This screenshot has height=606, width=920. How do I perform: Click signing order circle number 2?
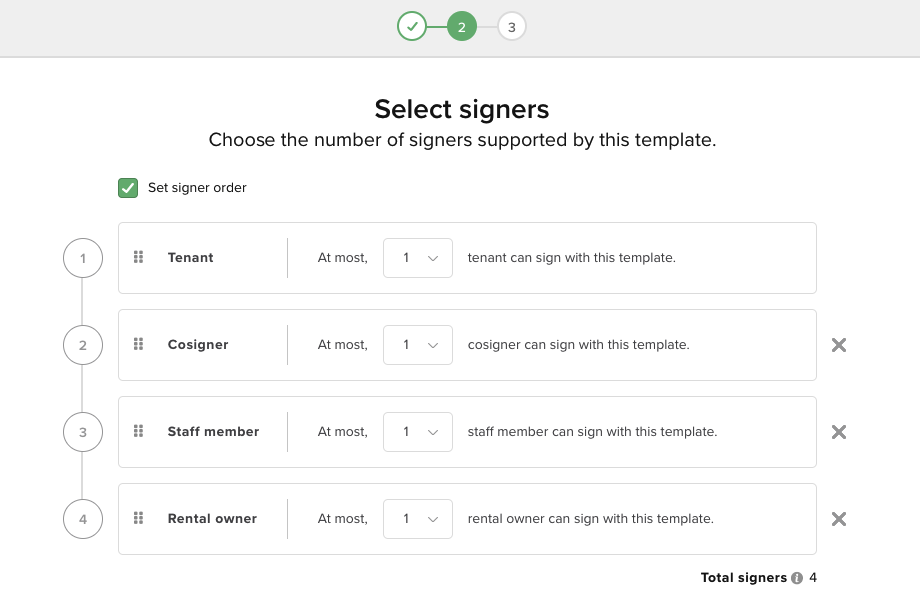(x=83, y=346)
